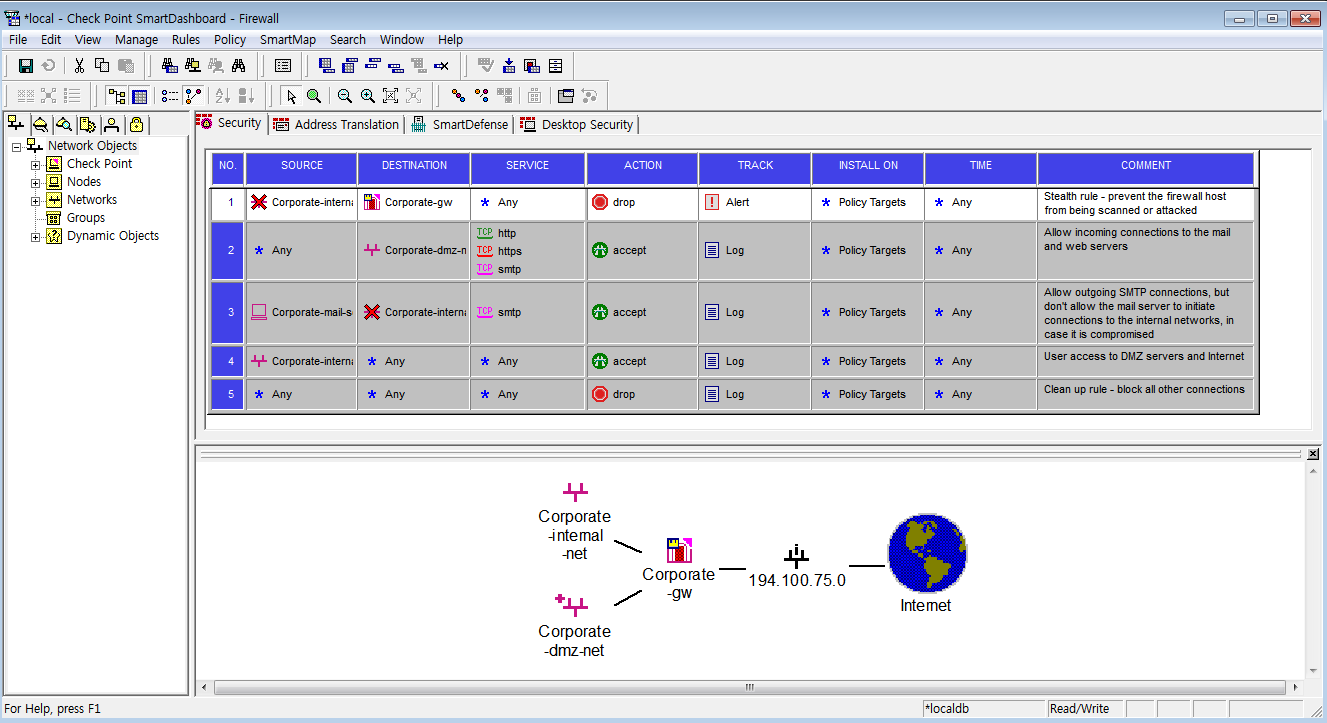Click the DESTINATION column header

pos(414,166)
